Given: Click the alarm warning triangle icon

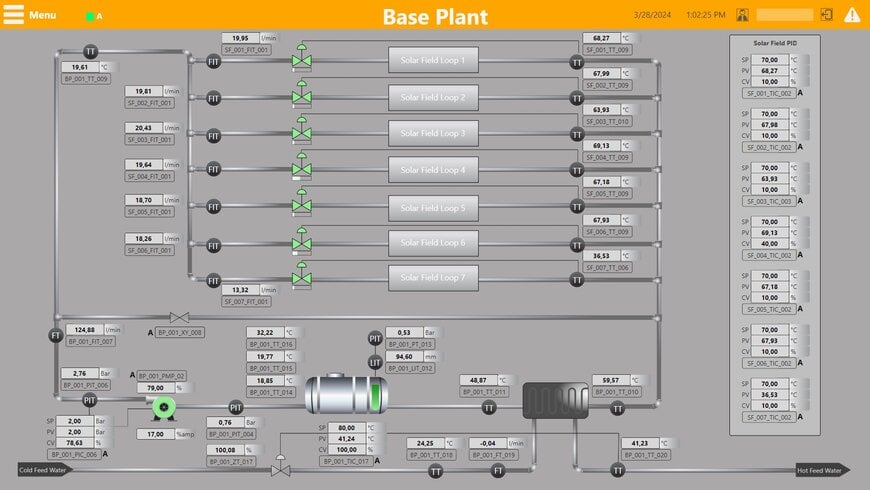Looking at the screenshot, I should pos(852,15).
